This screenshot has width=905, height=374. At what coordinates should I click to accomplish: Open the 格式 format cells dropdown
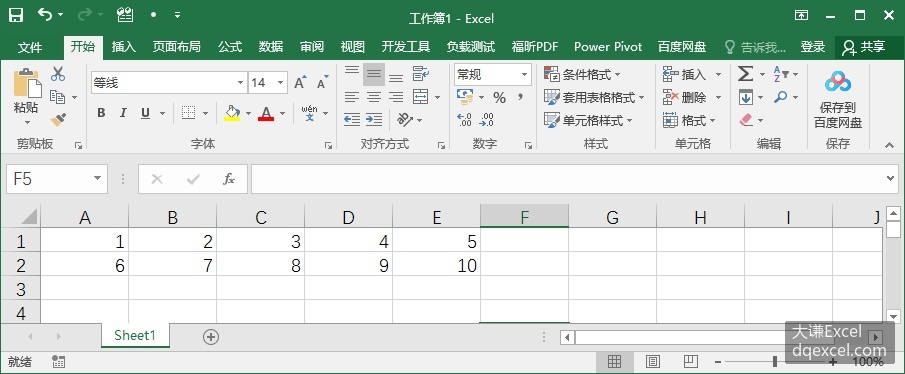689,121
